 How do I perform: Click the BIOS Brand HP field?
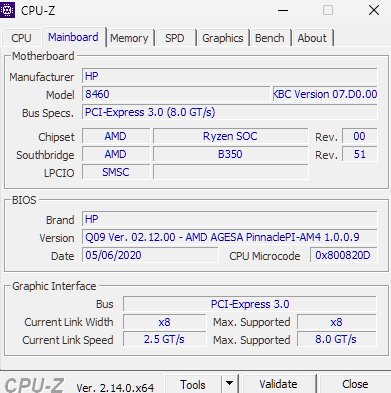point(230,219)
